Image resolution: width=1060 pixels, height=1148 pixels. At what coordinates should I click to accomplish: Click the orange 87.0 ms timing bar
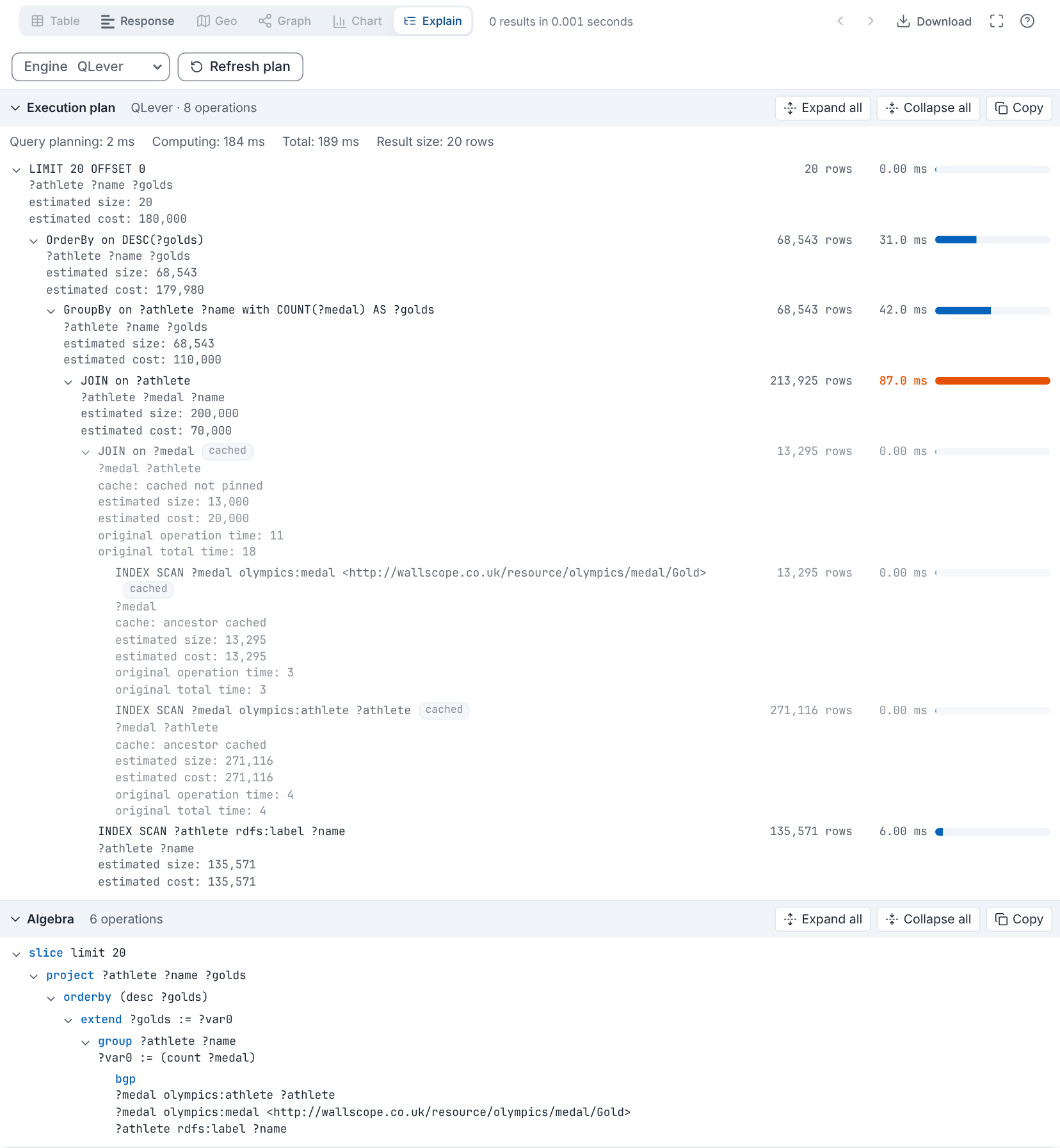click(x=993, y=381)
